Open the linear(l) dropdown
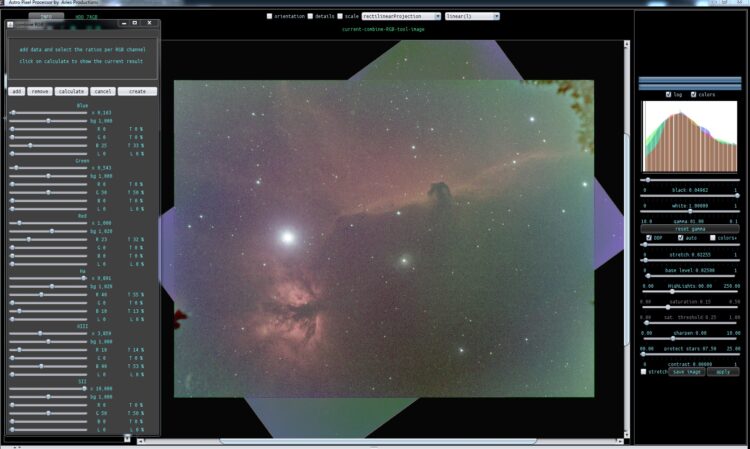The height and width of the screenshot is (449, 750). click(472, 16)
